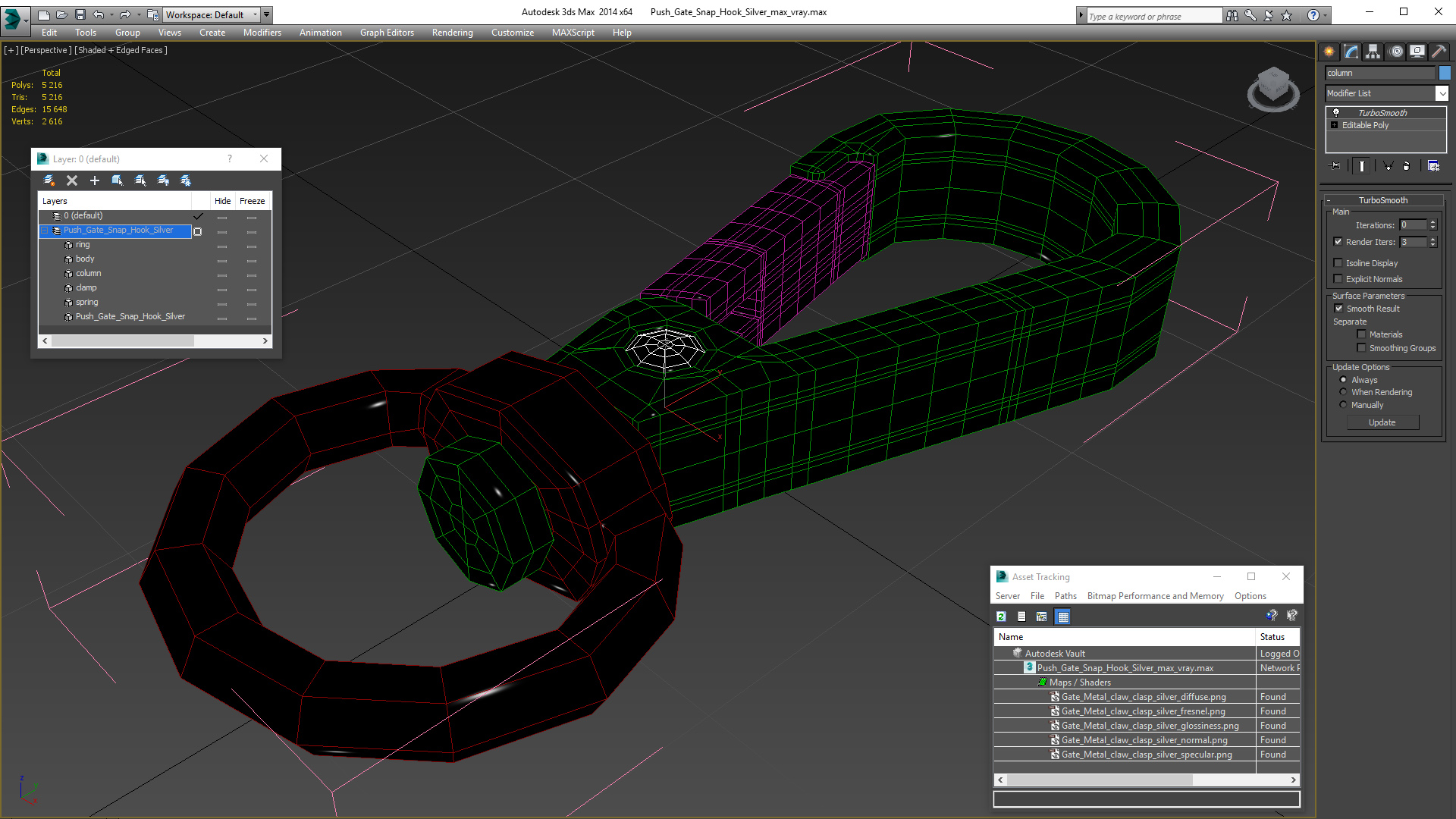Select the spring object in layer list
Image resolution: width=1456 pixels, height=819 pixels.
[86, 302]
